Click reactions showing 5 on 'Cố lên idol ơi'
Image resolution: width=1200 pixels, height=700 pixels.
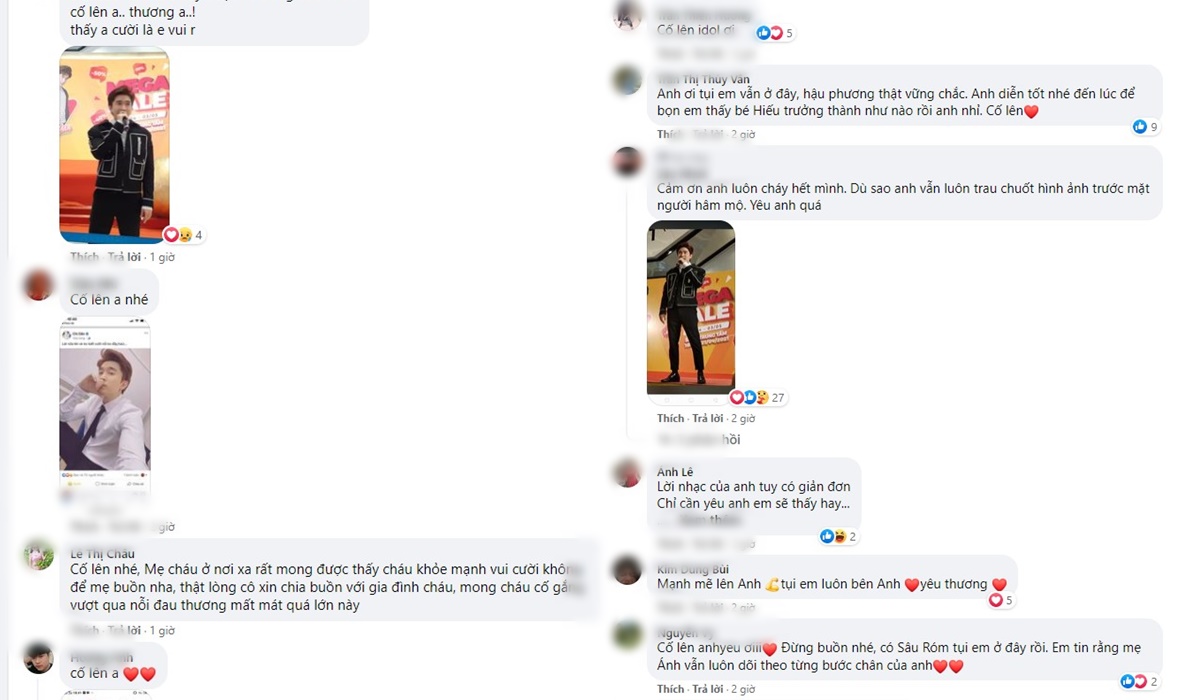pyautogui.click(x=775, y=33)
